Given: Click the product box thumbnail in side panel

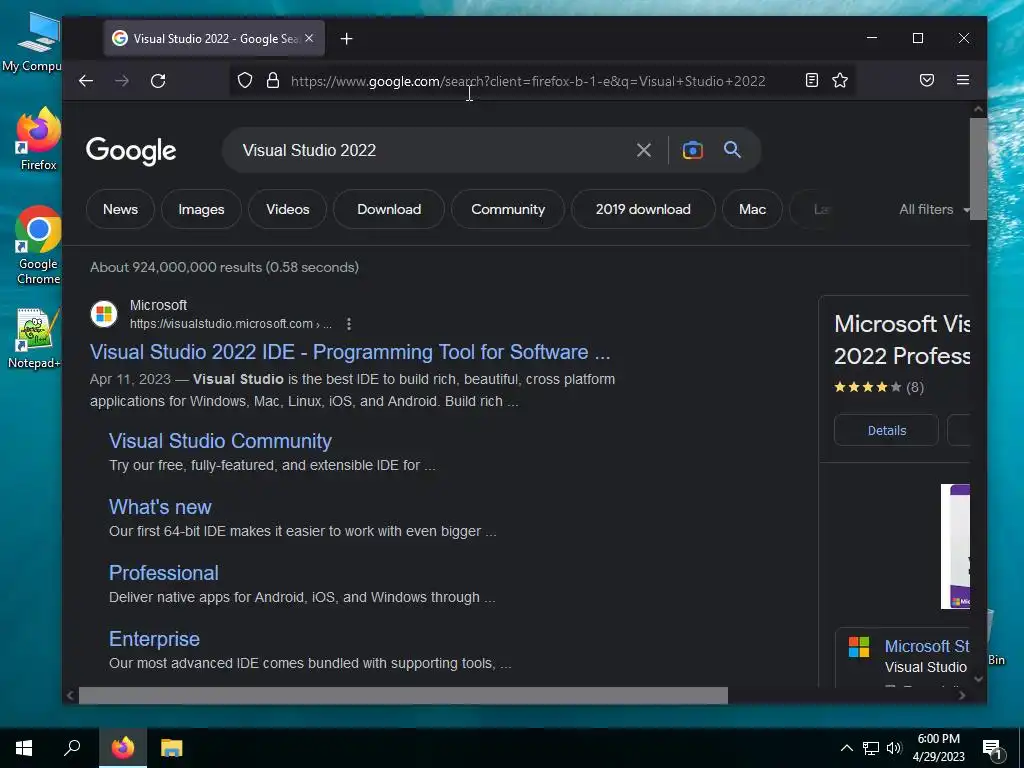Looking at the screenshot, I should point(955,547).
